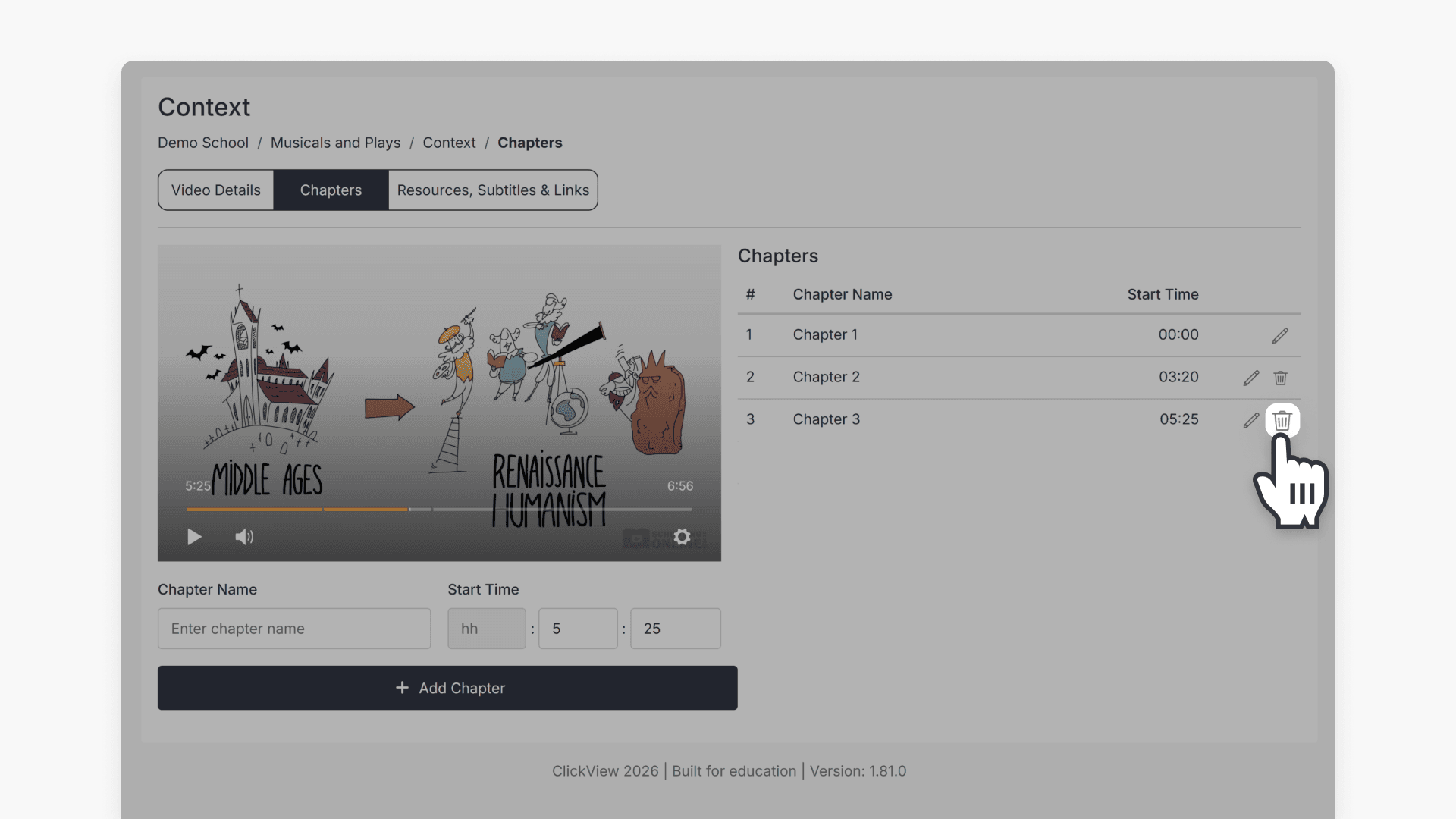This screenshot has height=819, width=1456.
Task: Open the Musicals and Plays breadcrumb link
Action: point(335,143)
